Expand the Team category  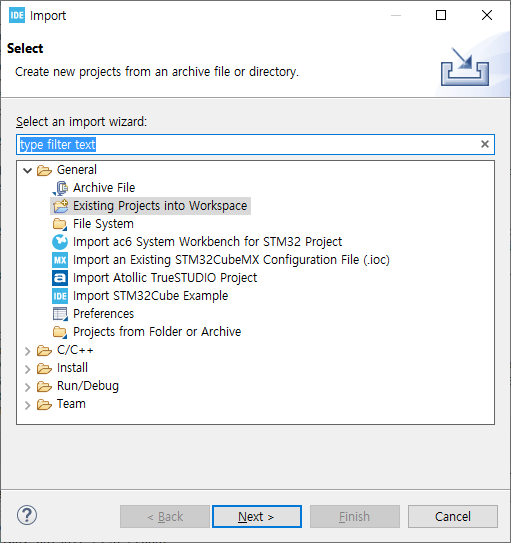click(27, 405)
